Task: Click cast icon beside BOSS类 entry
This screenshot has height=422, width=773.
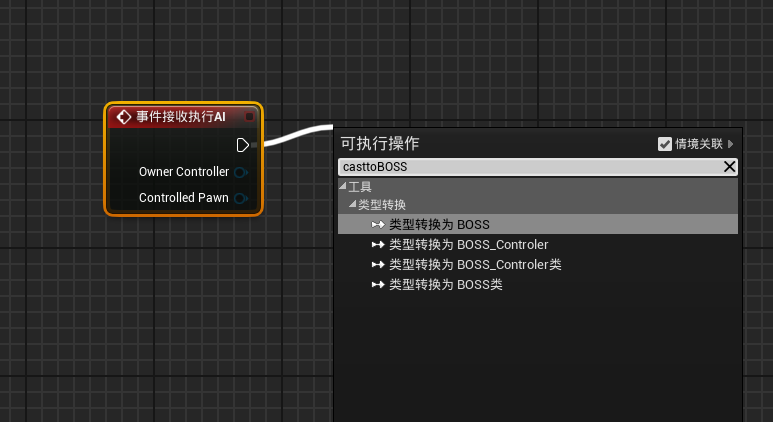Action: tap(378, 284)
